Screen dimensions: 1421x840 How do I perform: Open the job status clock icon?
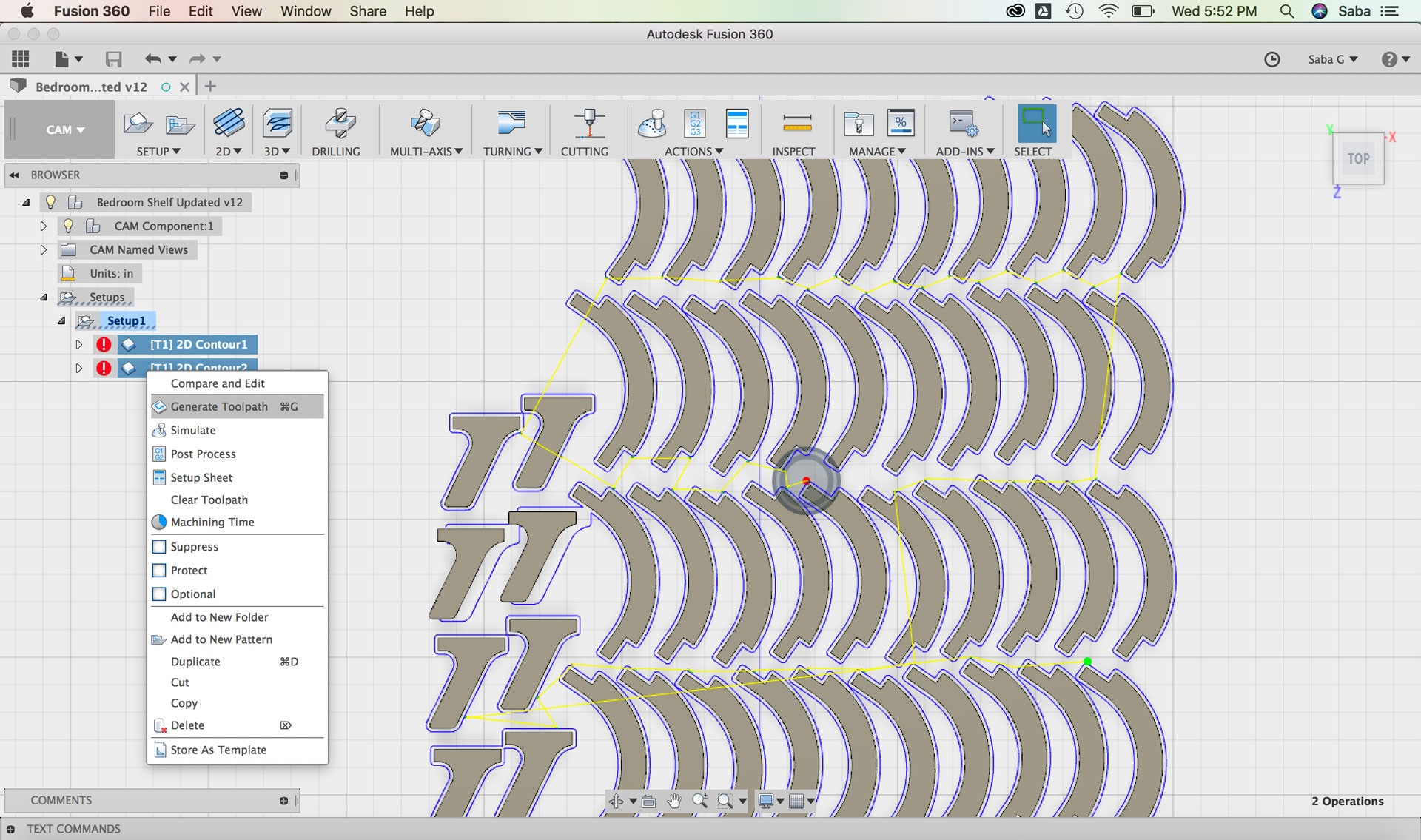click(1271, 59)
